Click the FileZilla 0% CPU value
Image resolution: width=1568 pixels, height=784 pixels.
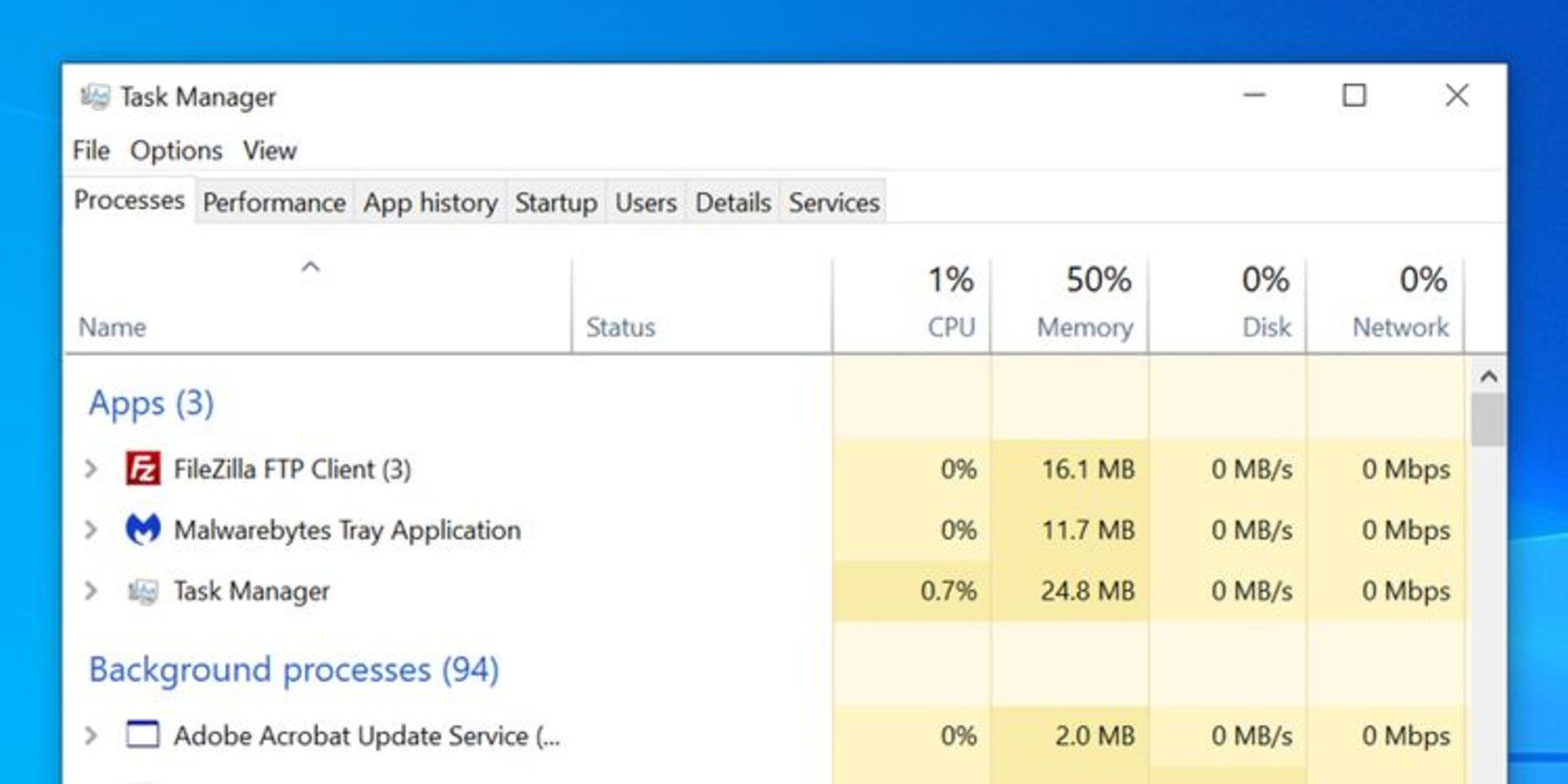click(958, 469)
